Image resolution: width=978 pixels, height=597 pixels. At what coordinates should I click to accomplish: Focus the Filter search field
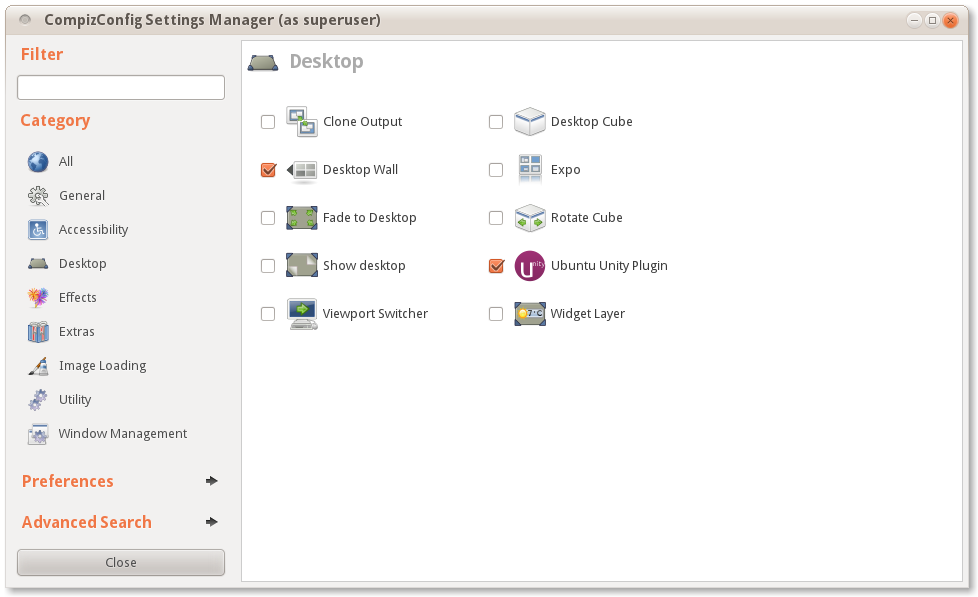coord(121,87)
